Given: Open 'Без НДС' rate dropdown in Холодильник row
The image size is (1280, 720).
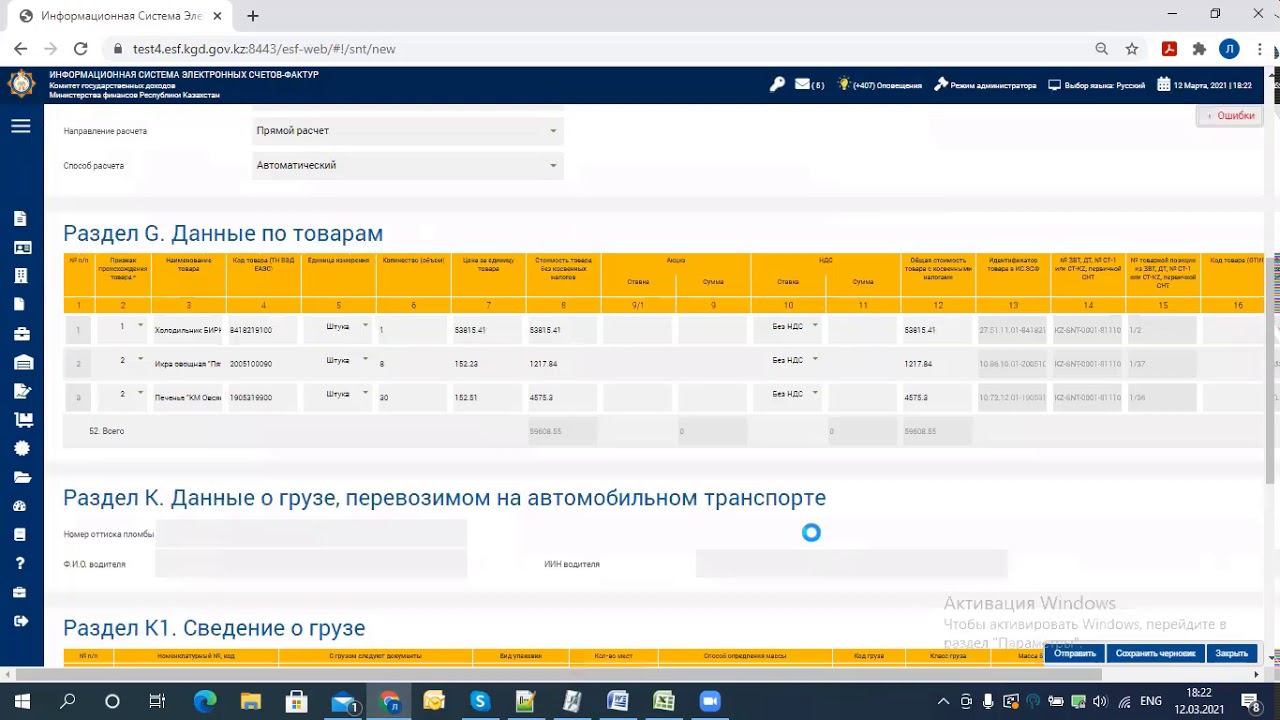Looking at the screenshot, I should coord(788,326).
